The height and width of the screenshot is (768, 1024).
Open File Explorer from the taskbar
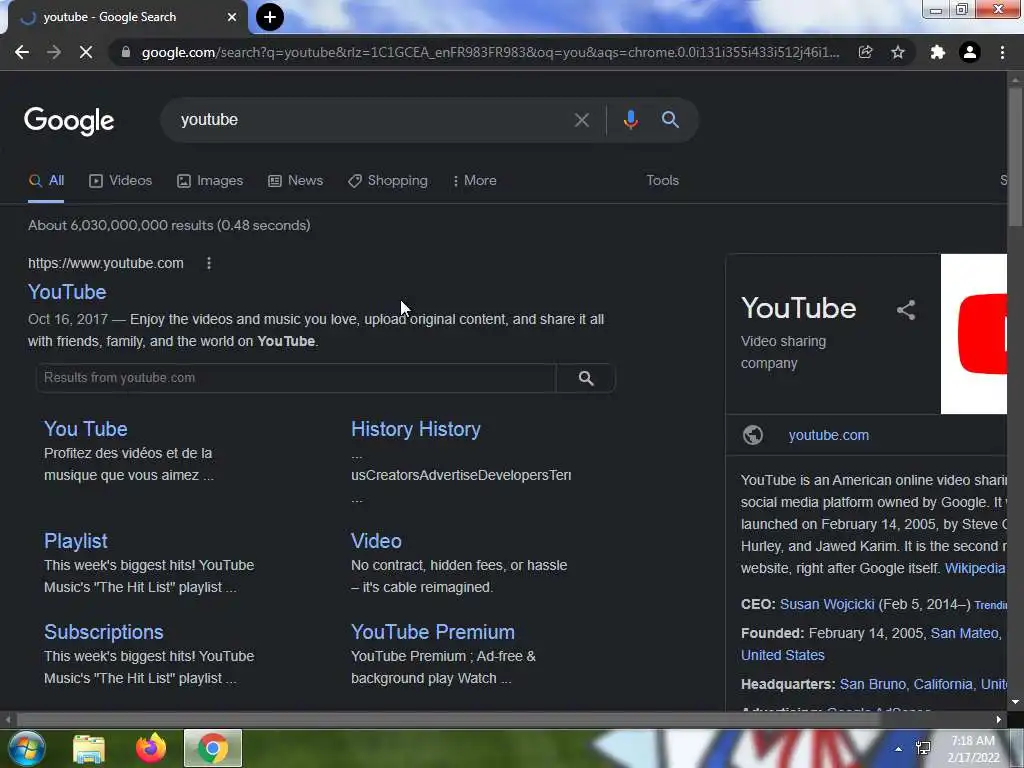tap(89, 748)
